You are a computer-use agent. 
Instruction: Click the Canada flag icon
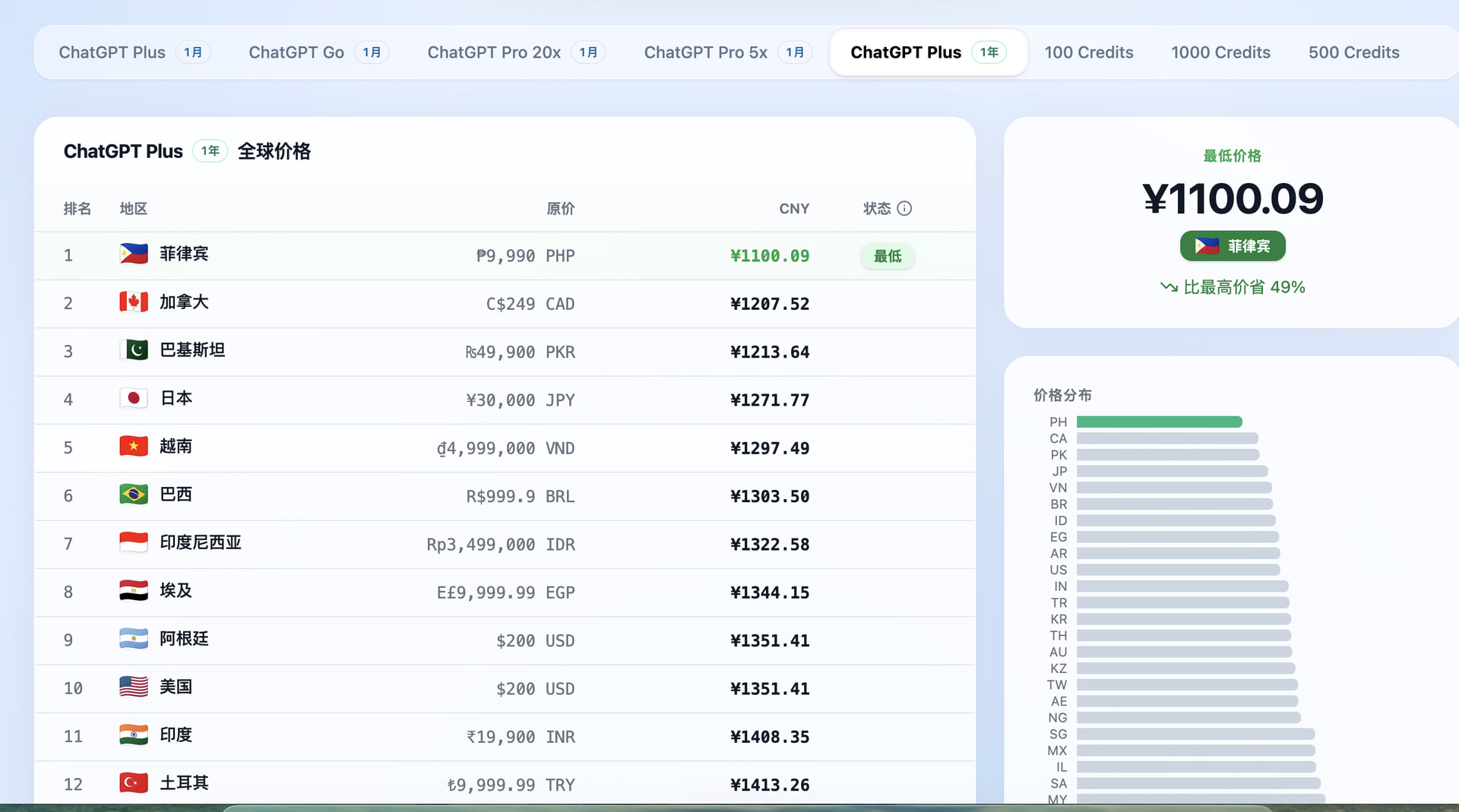(134, 302)
